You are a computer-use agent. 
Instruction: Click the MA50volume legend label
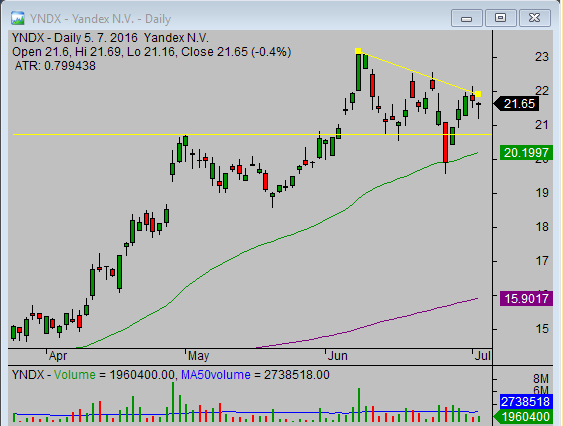216,375
